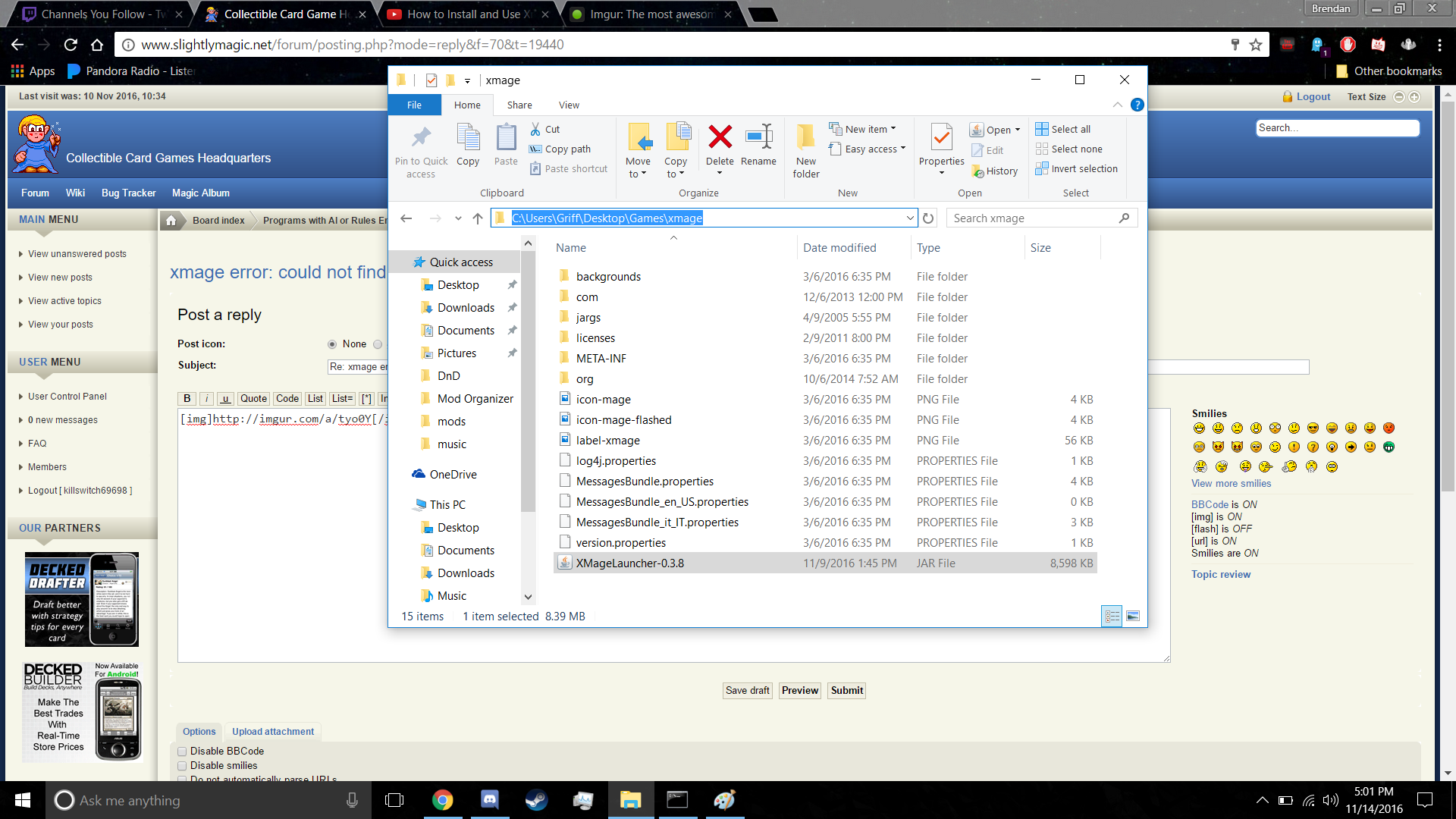Open Task View in taskbar
This screenshot has height=819, width=1456.
click(394, 800)
